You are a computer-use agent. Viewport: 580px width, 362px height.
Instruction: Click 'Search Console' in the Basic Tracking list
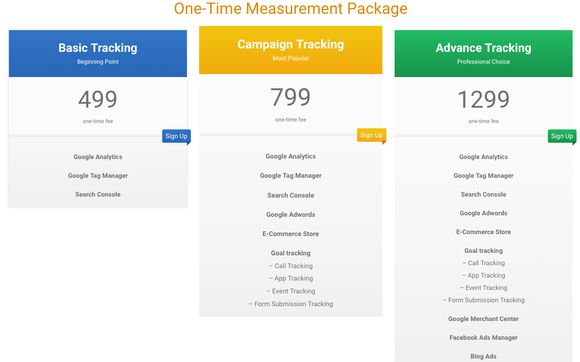[98, 194]
